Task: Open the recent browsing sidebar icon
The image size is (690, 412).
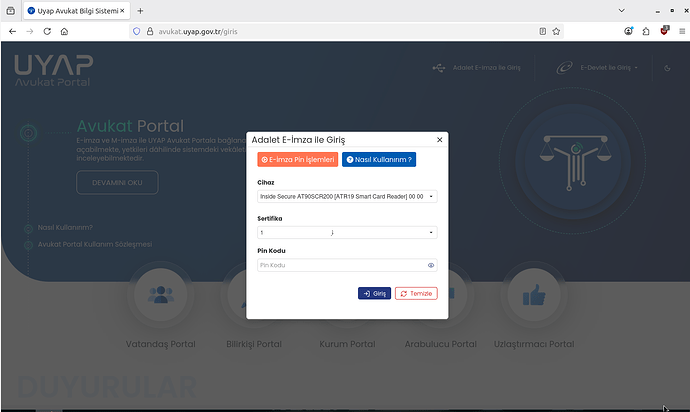Action: (11, 11)
